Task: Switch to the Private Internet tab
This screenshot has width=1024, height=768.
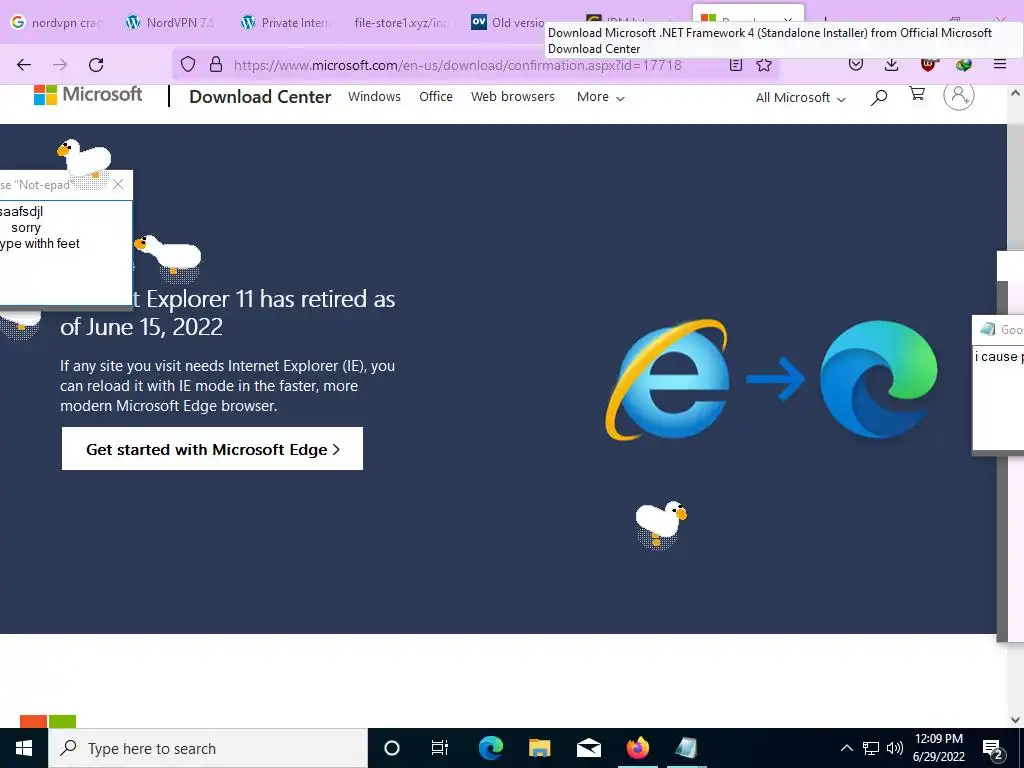Action: click(x=285, y=23)
